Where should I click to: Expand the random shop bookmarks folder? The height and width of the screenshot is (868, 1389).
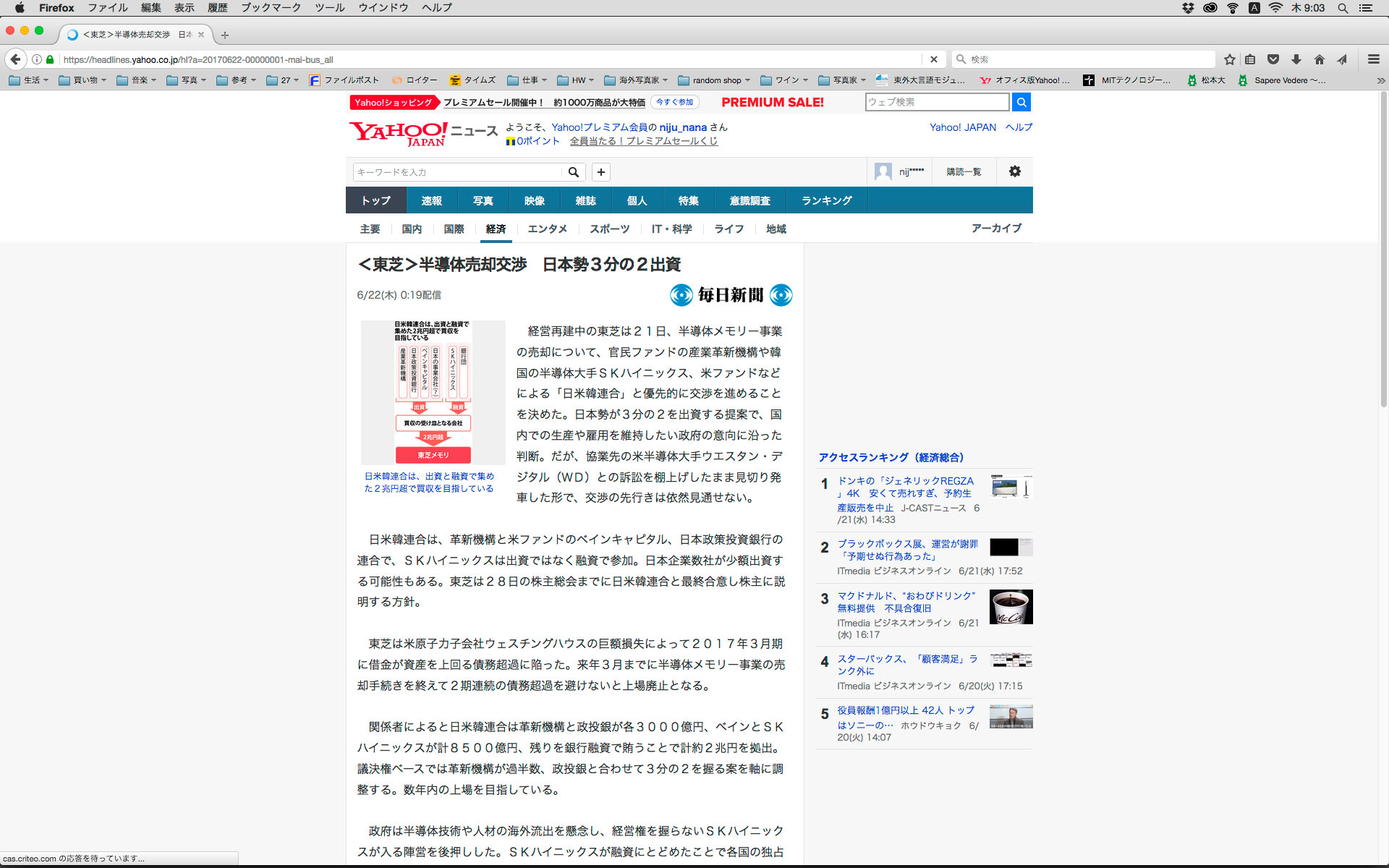click(x=715, y=80)
